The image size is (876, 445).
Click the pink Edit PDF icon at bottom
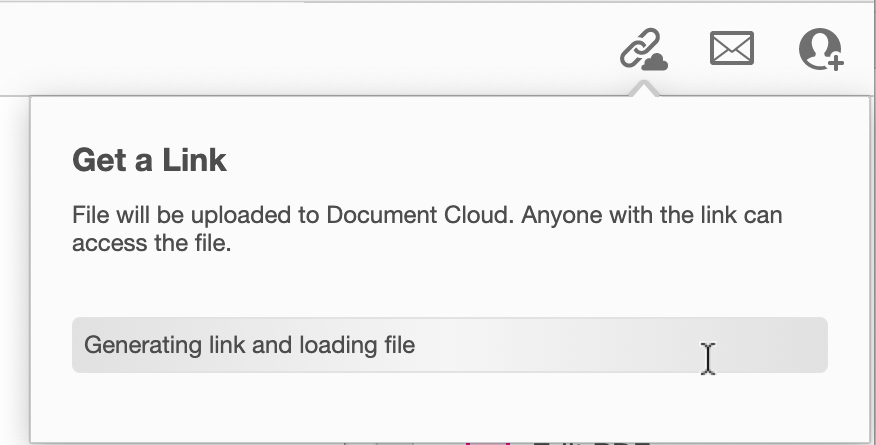pyautogui.click(x=488, y=441)
